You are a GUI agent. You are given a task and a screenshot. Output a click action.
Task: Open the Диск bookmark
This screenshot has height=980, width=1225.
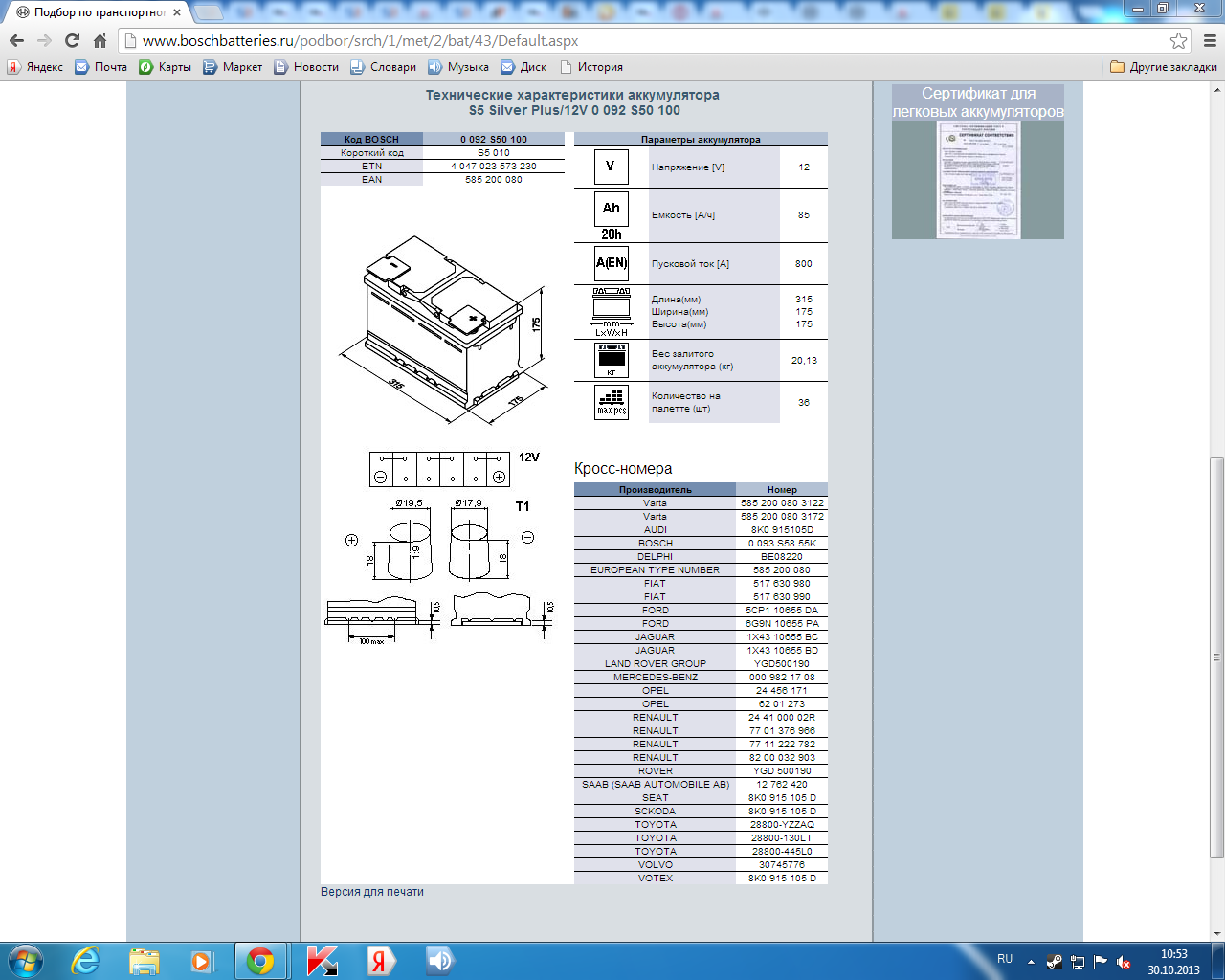pos(524,67)
